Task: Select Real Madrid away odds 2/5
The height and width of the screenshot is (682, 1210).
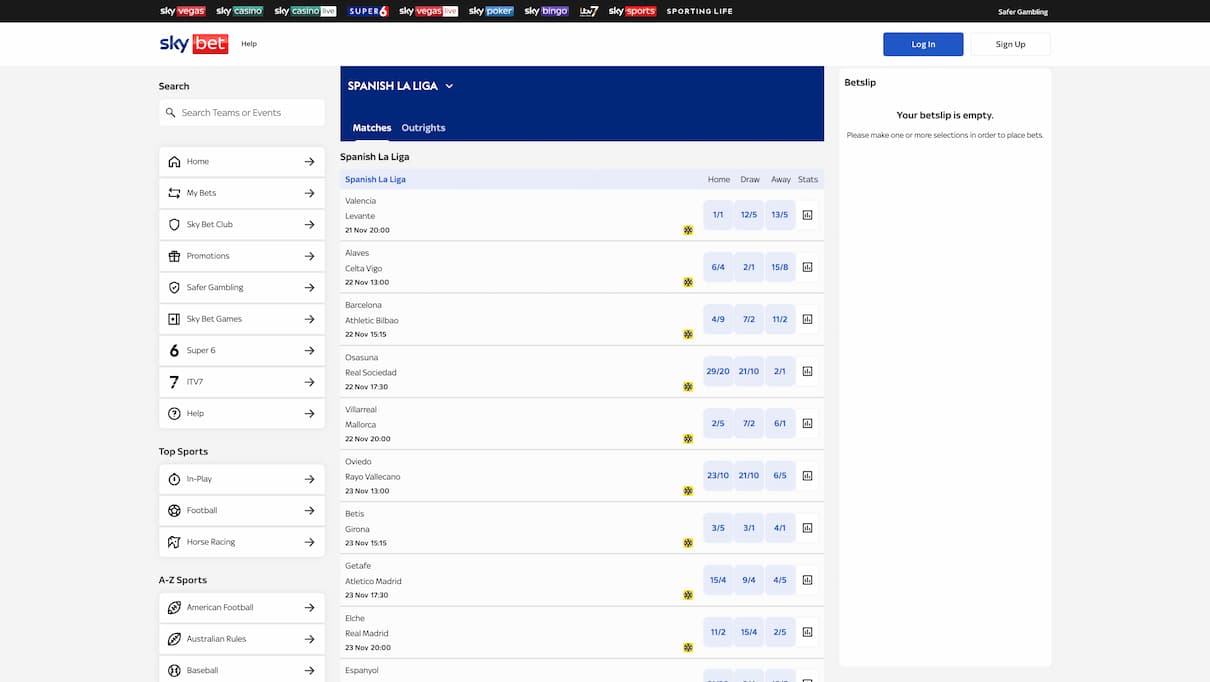Action: tap(780, 631)
